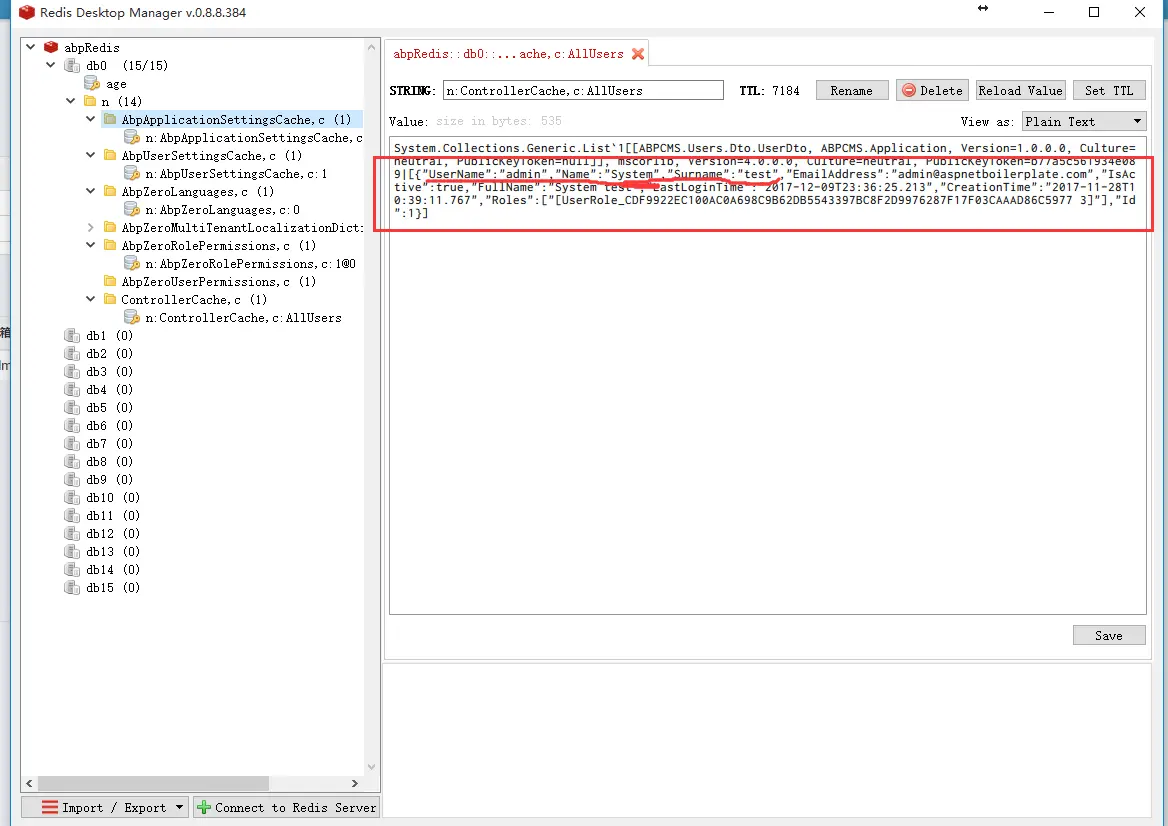Click the key name input field

tap(583, 90)
